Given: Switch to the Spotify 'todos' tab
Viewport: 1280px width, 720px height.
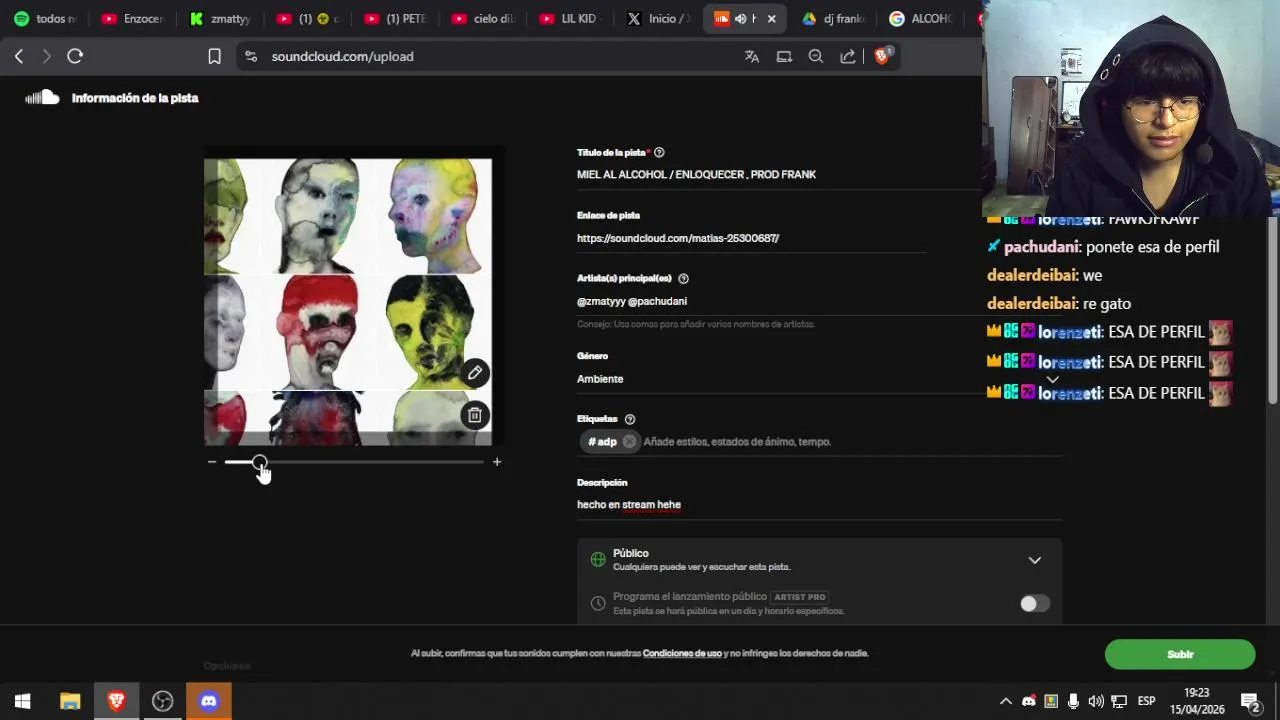Looking at the screenshot, I should tap(45, 19).
